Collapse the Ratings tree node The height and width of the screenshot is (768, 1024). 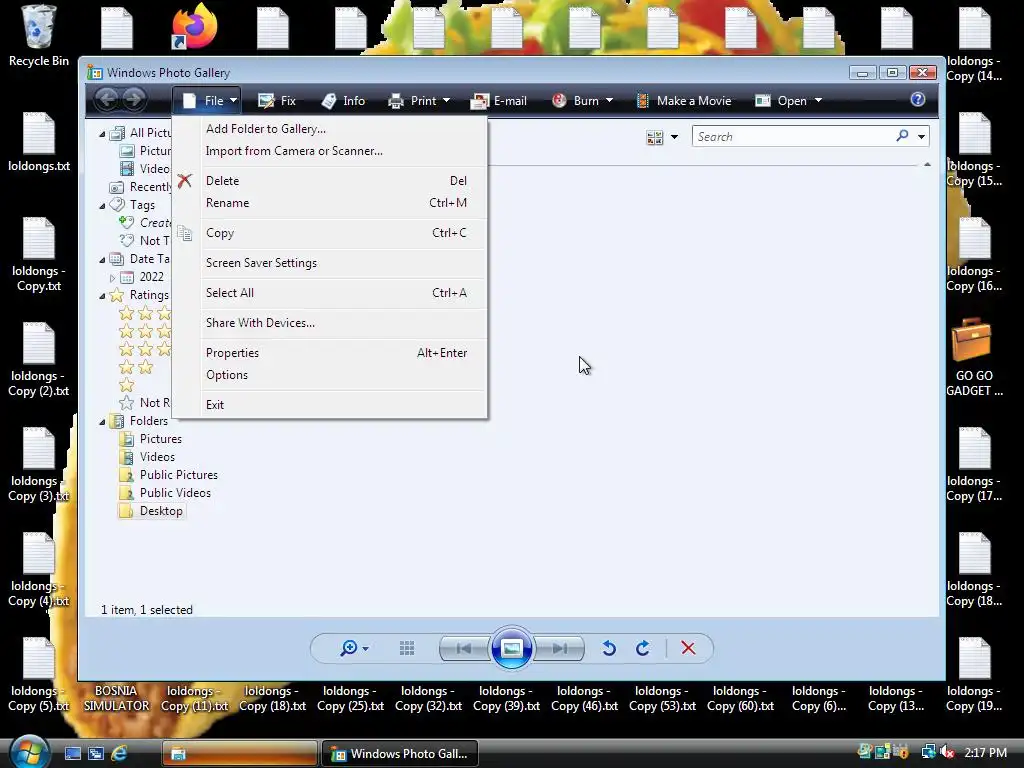pyautogui.click(x=103, y=296)
